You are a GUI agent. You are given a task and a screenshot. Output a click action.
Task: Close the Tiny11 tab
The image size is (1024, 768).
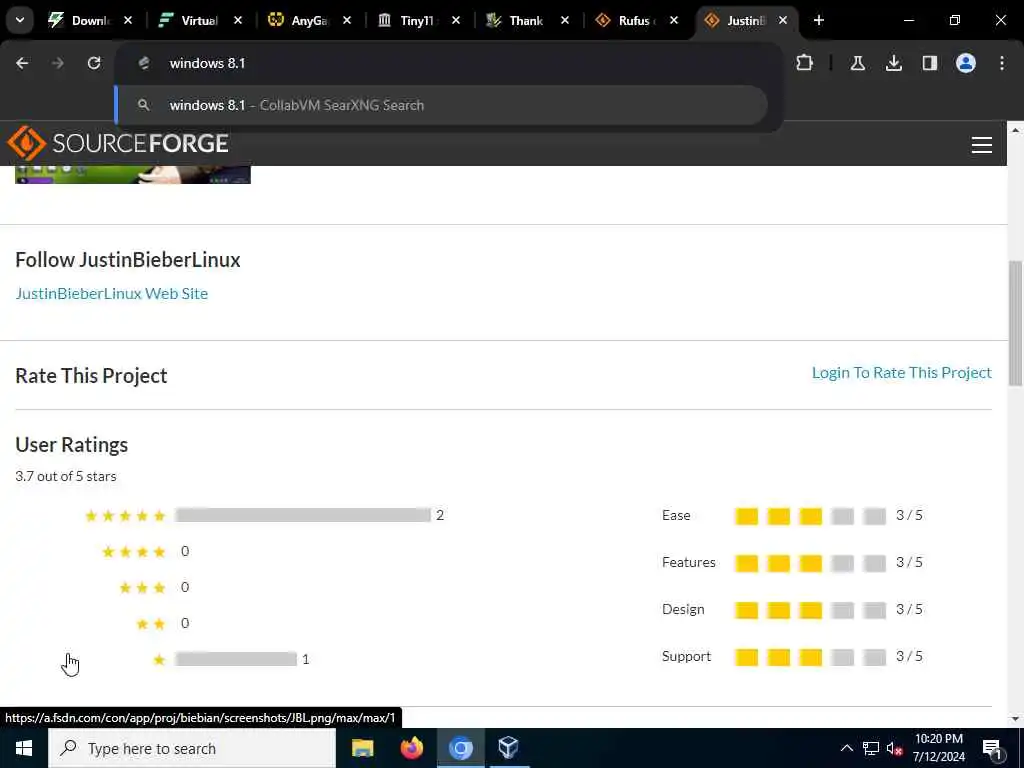[x=456, y=20]
